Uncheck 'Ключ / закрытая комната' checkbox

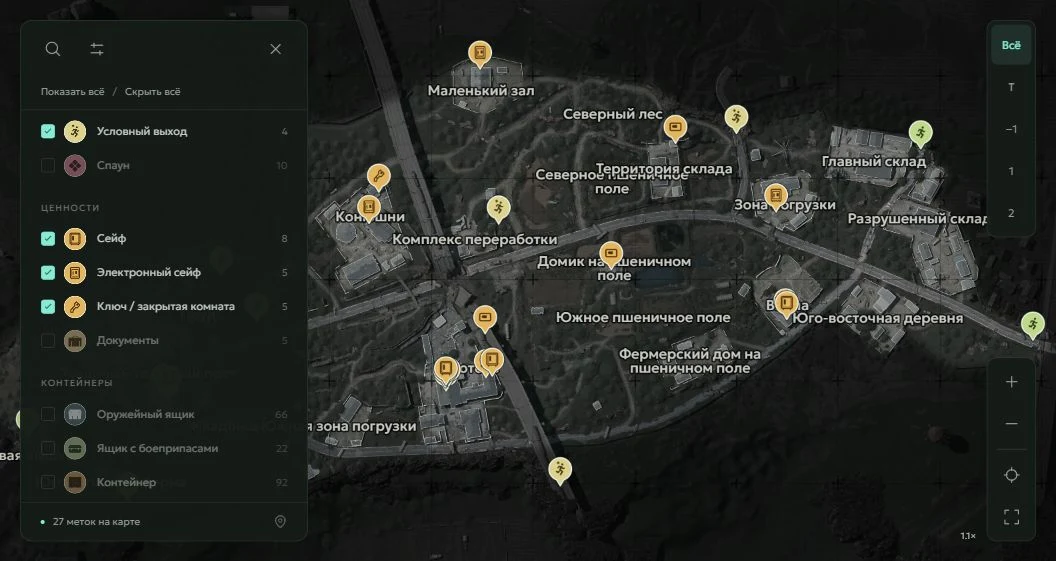coord(48,306)
